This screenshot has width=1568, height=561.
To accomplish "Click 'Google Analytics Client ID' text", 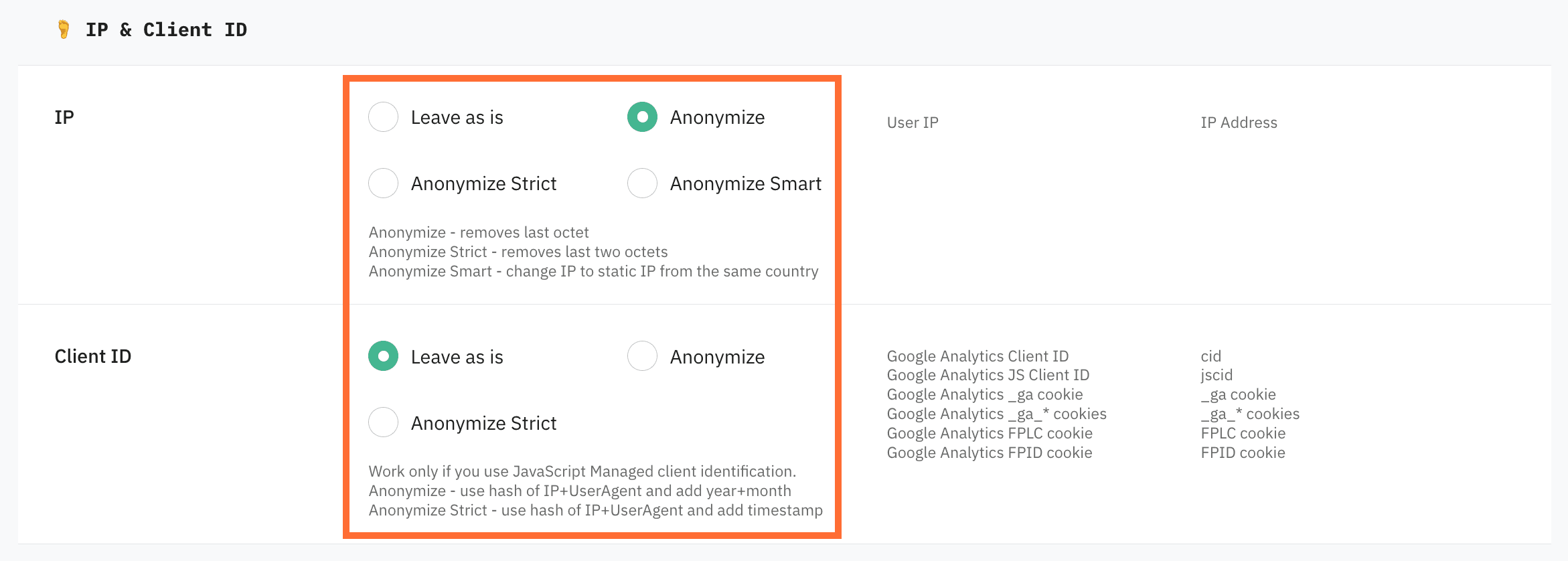I will [977, 356].
